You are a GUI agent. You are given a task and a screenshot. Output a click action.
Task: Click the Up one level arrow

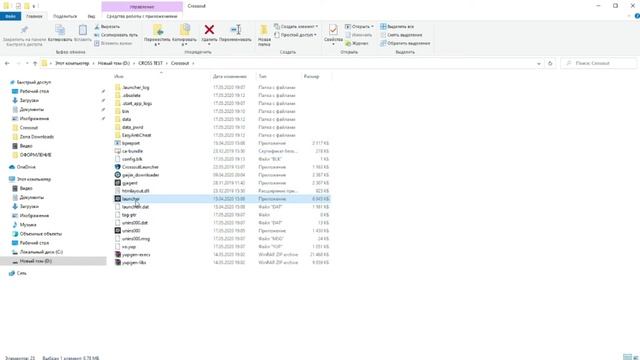coord(35,63)
